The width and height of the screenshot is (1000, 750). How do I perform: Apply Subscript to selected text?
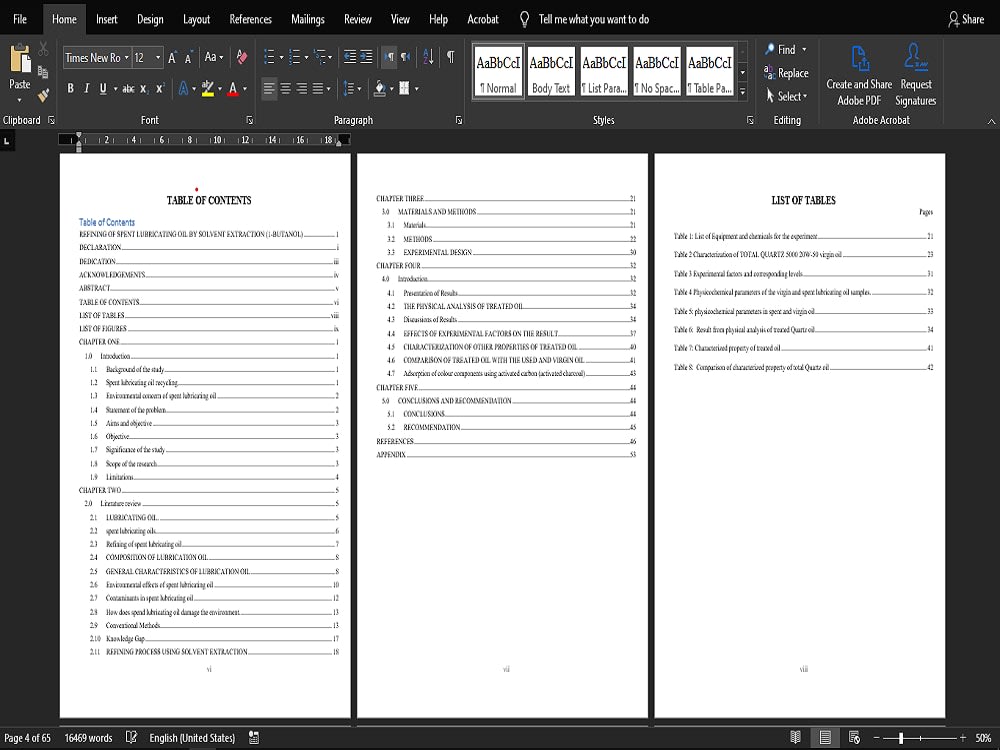[x=146, y=87]
